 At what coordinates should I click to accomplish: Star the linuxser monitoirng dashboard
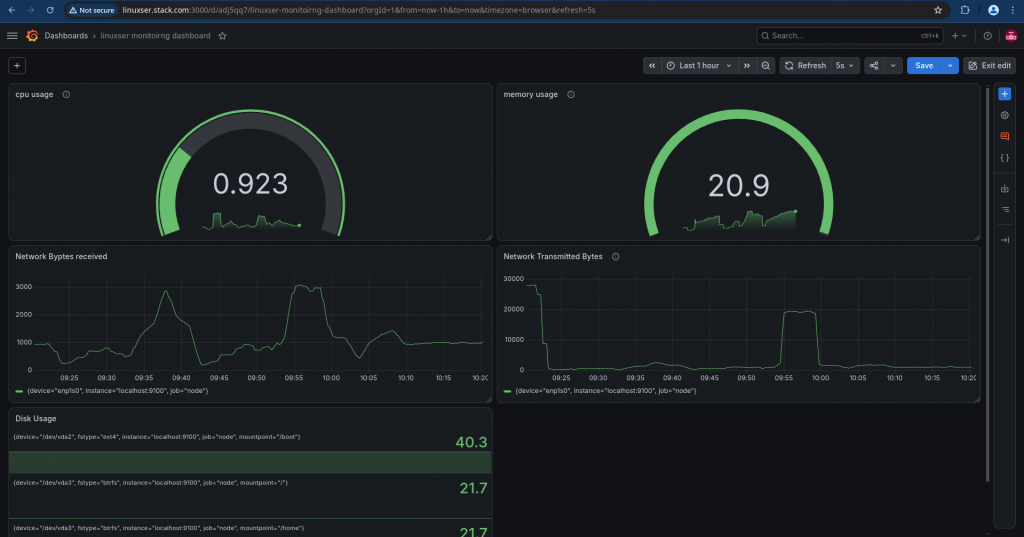coord(223,36)
